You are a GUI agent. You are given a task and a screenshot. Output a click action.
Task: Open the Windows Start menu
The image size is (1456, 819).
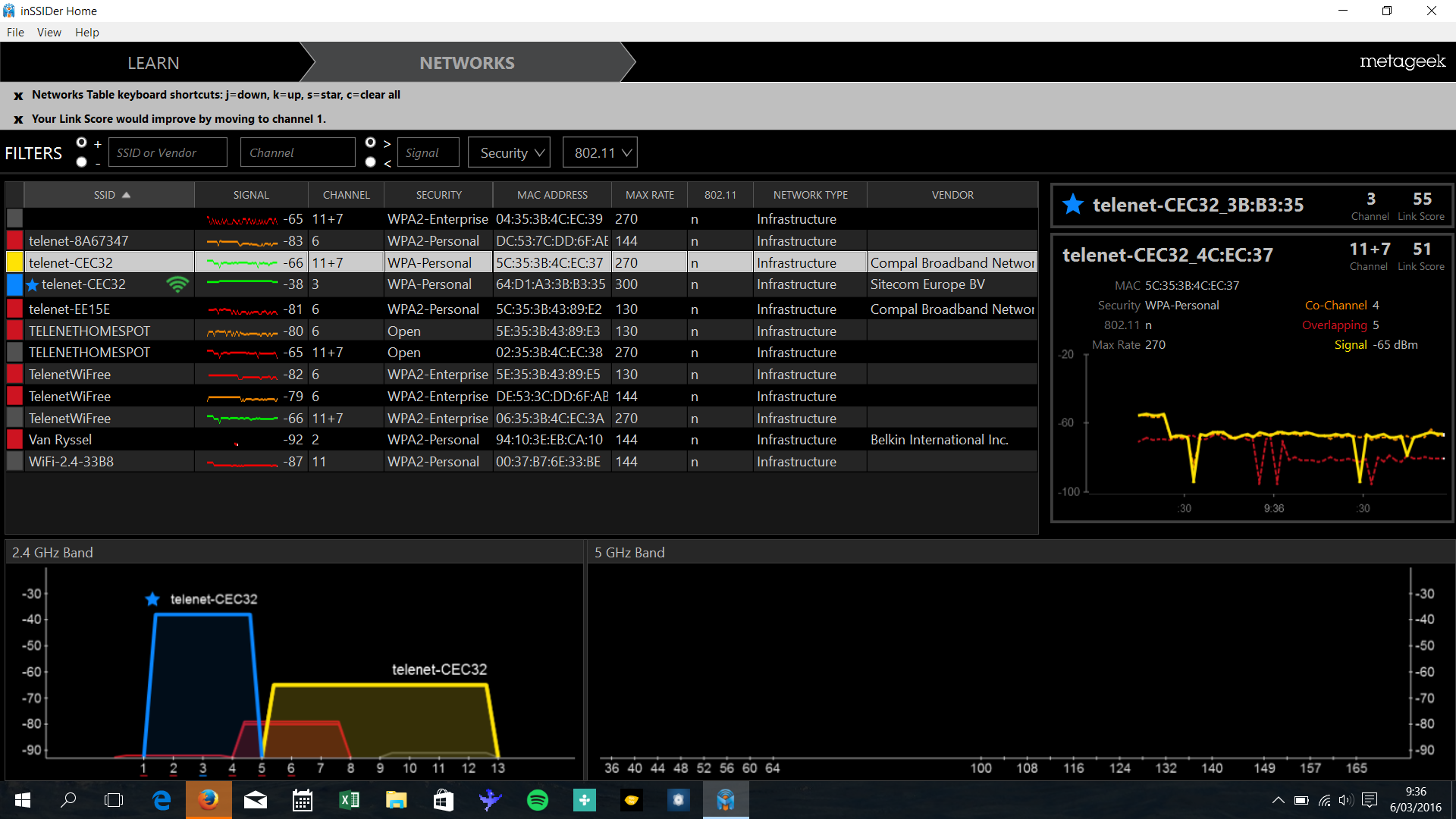(23, 800)
